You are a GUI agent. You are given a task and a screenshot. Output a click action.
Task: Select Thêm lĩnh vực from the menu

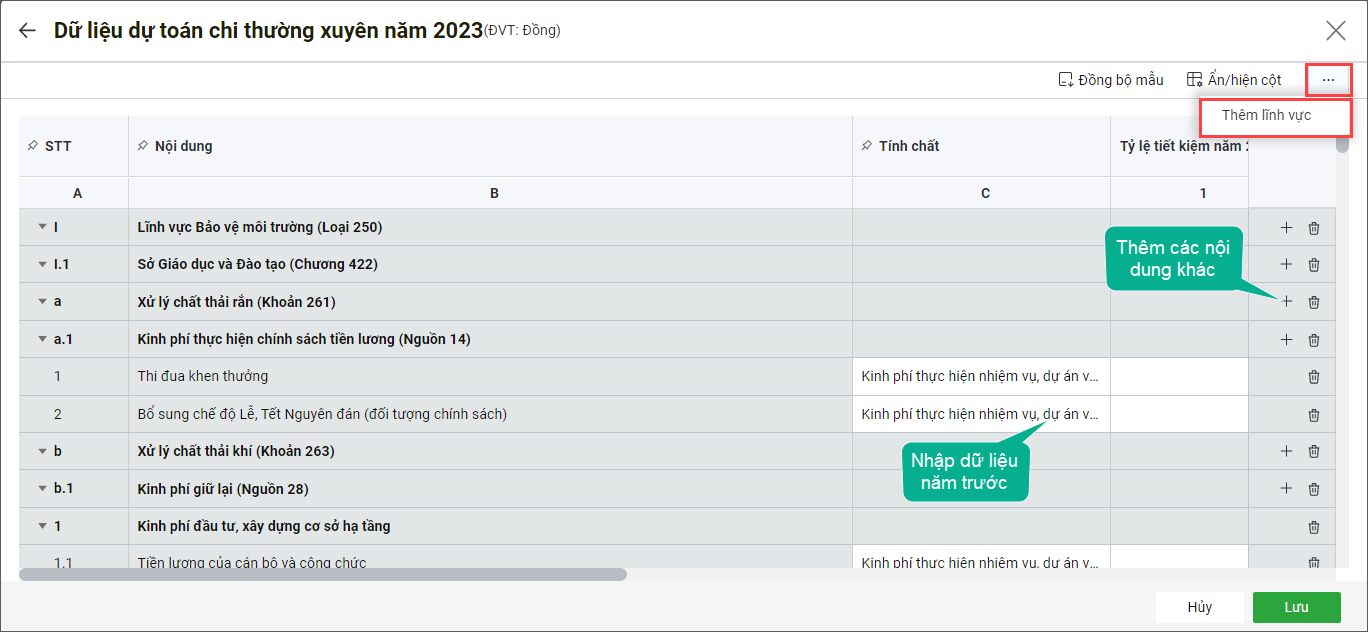(x=1266, y=116)
